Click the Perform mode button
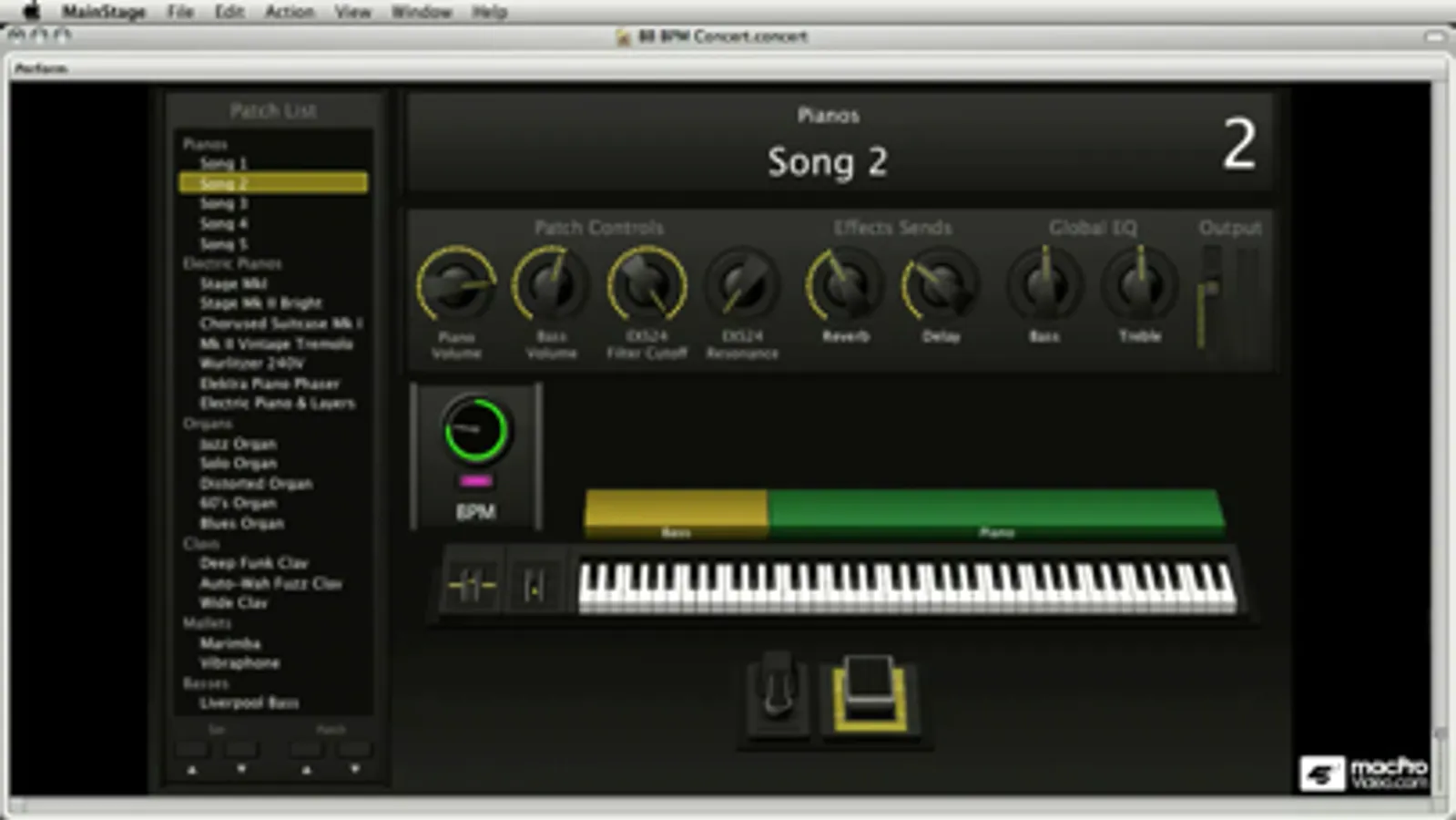This screenshot has height=820, width=1456. [x=41, y=68]
